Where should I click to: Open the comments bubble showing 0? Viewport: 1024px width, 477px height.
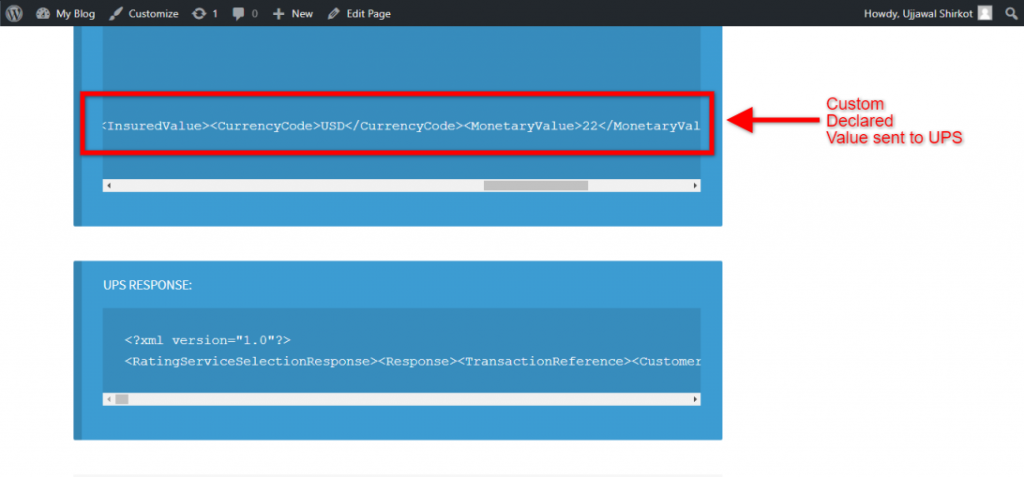(x=245, y=13)
